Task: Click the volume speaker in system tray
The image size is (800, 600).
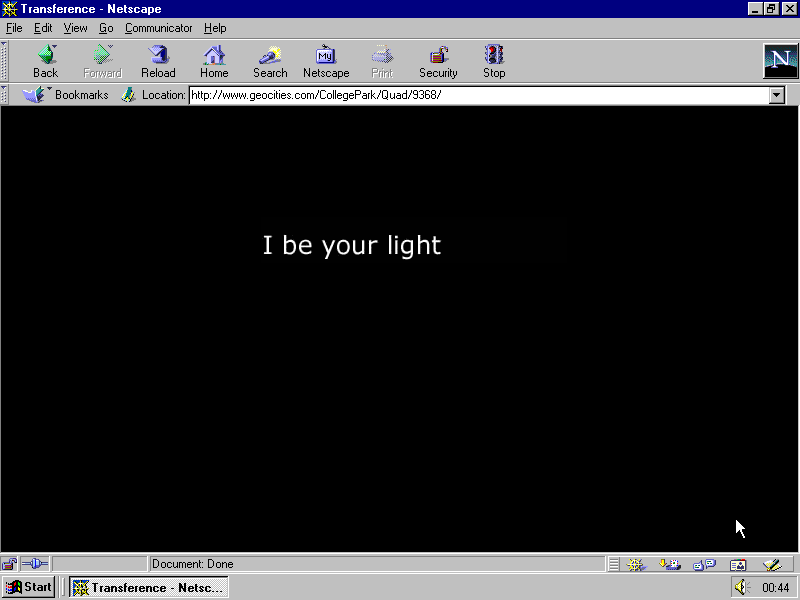Action: pyautogui.click(x=741, y=588)
